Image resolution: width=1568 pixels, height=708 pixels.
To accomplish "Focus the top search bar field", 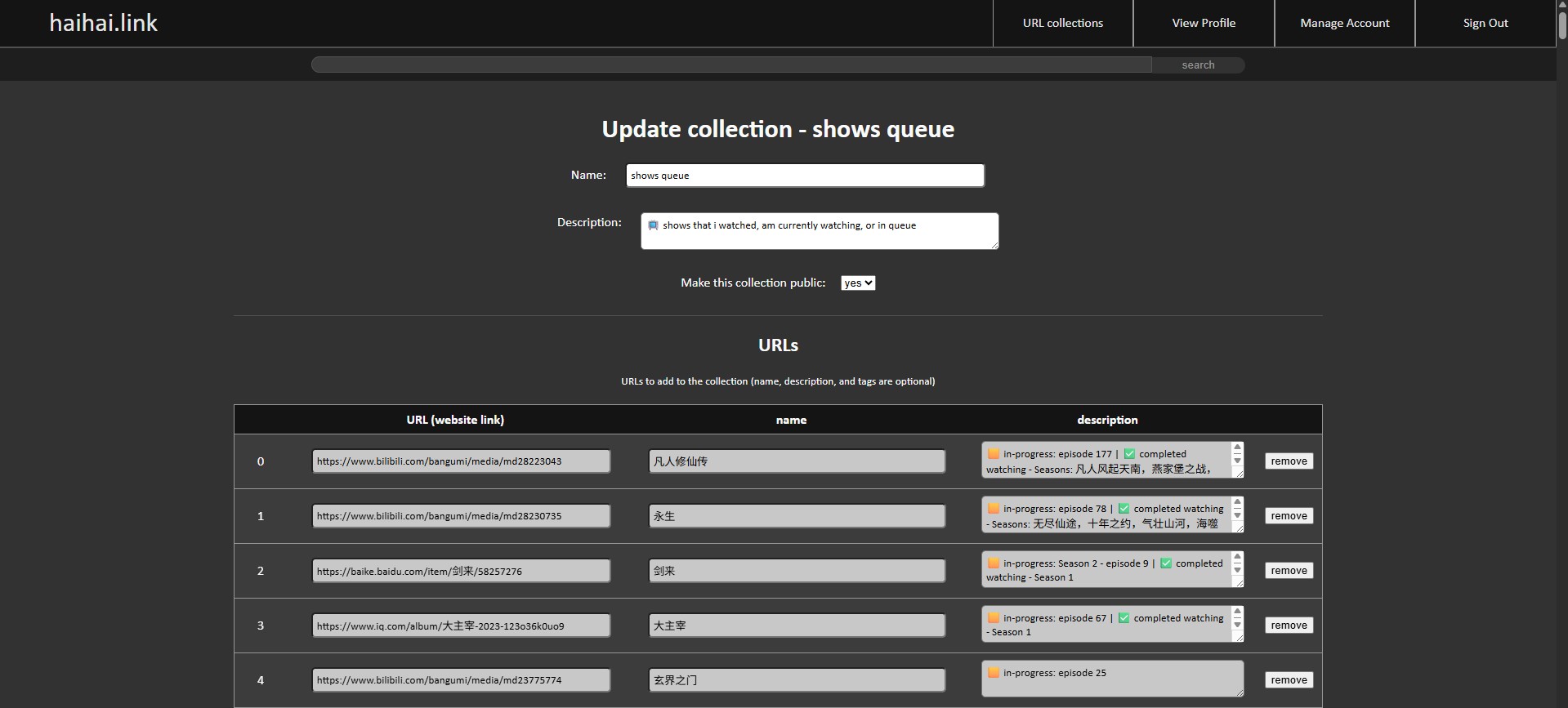I will pyautogui.click(x=731, y=65).
